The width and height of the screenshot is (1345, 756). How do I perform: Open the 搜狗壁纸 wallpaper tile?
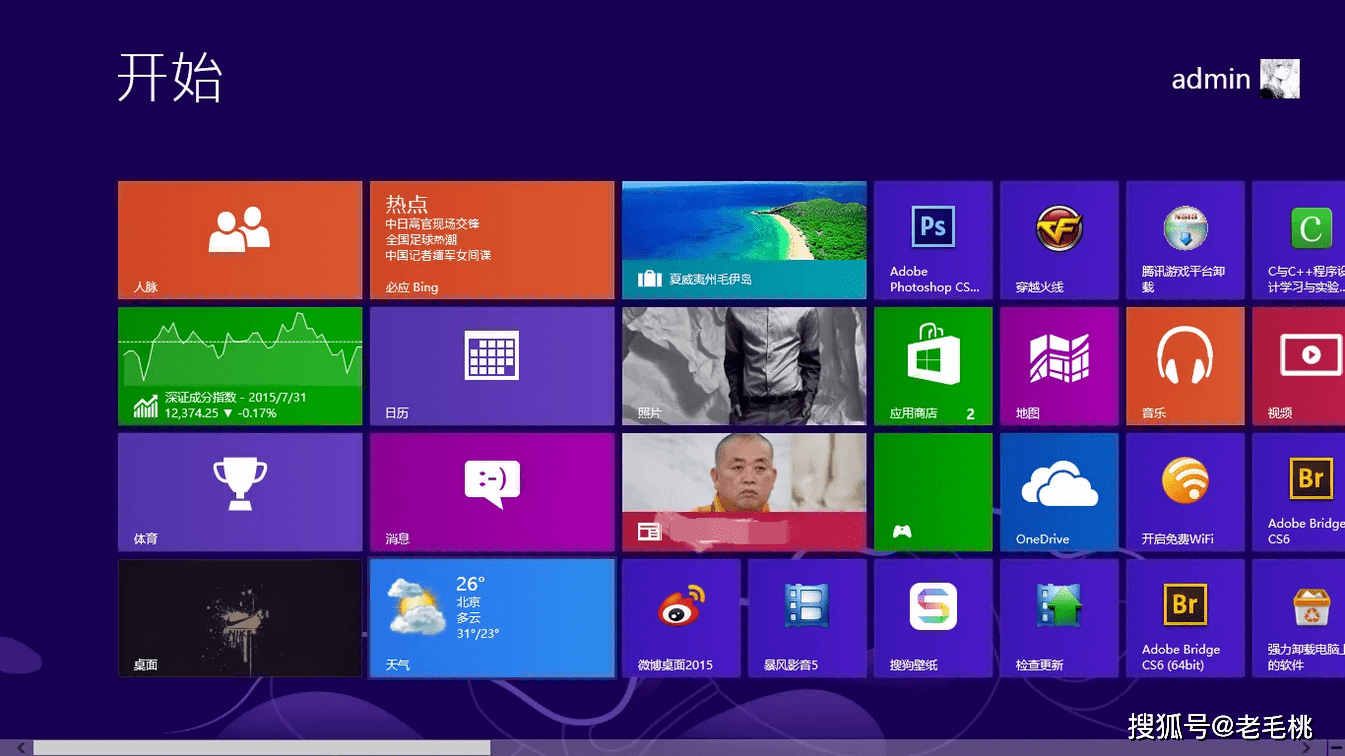click(933, 618)
